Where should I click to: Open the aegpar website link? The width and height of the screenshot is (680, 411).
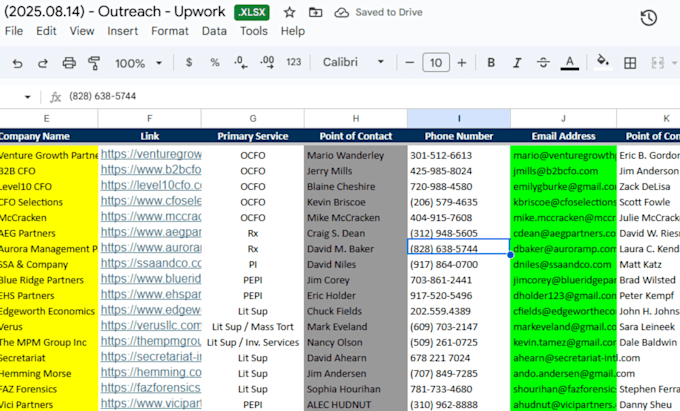(151, 232)
